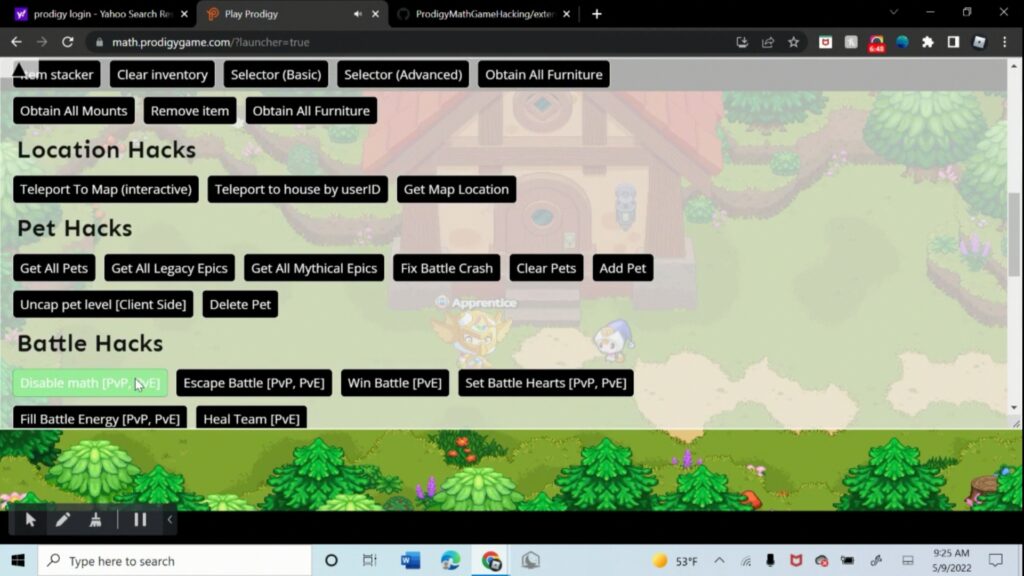1024x576 pixels.
Task: Share this page via share icon
Action: (767, 42)
